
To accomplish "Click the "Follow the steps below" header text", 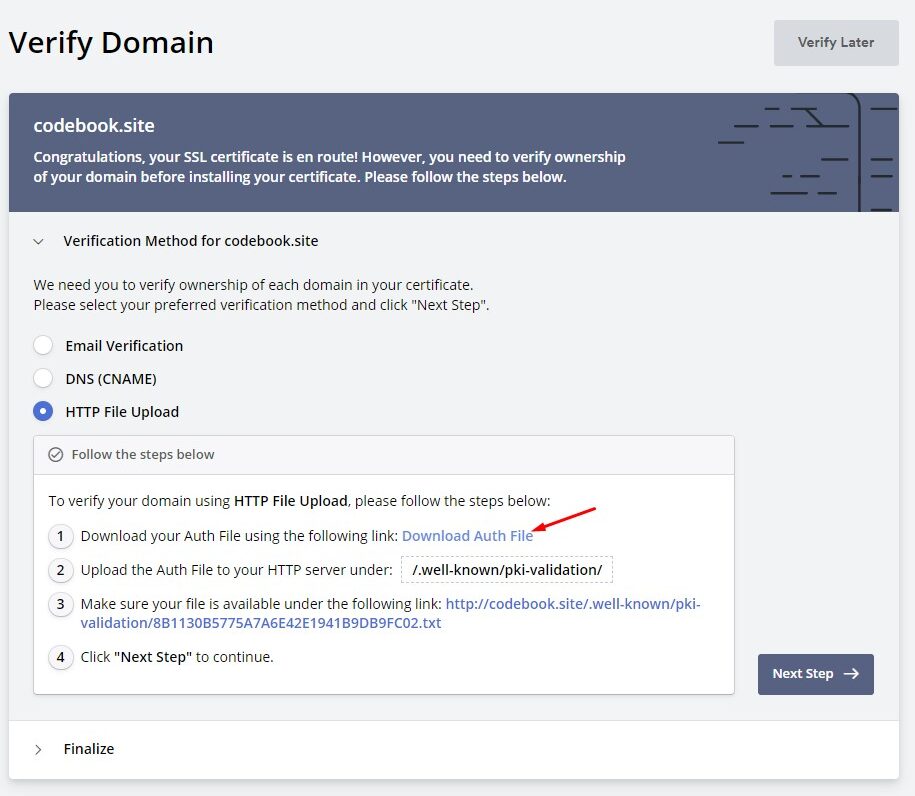I will [x=143, y=455].
